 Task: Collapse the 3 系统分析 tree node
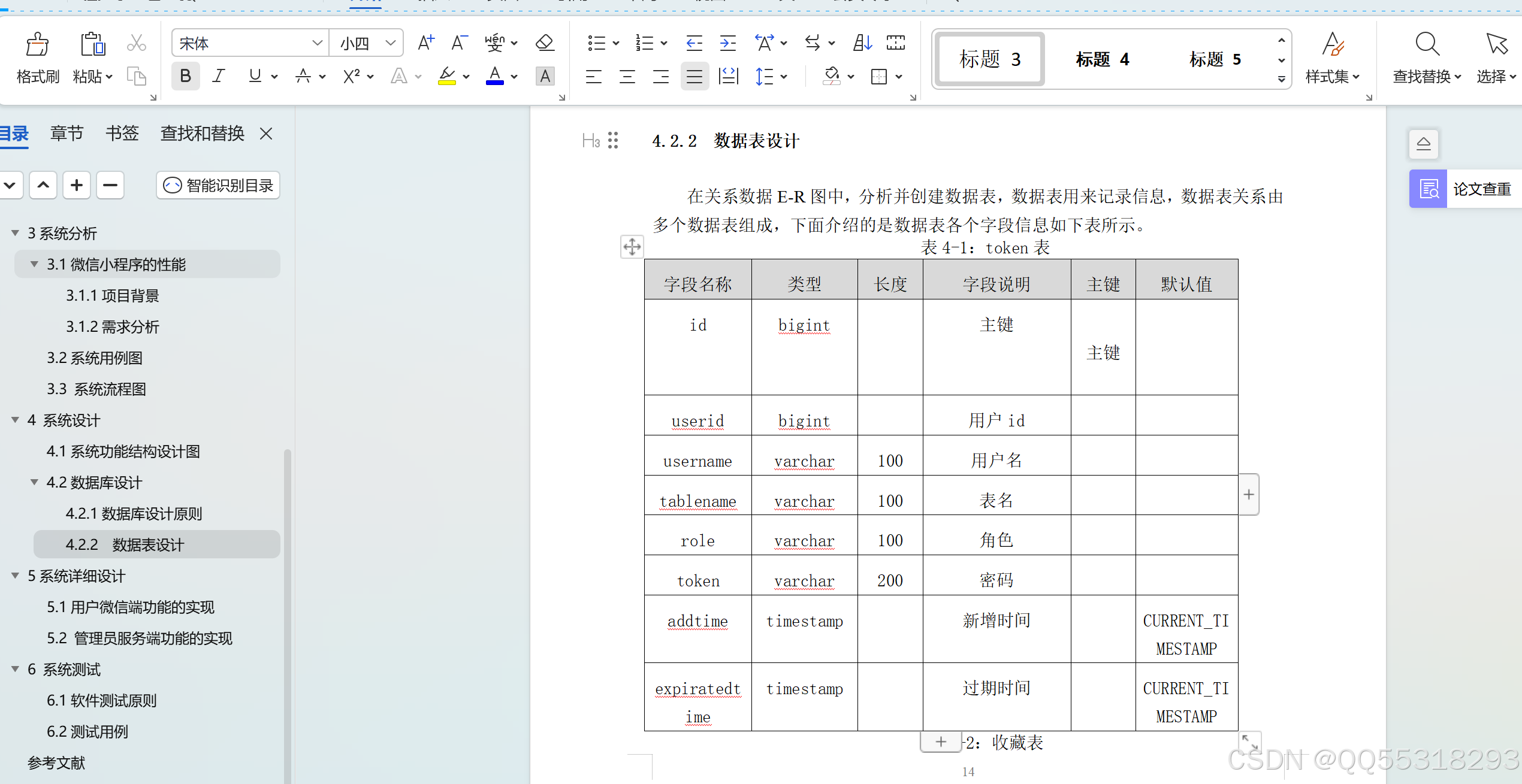click(x=16, y=233)
